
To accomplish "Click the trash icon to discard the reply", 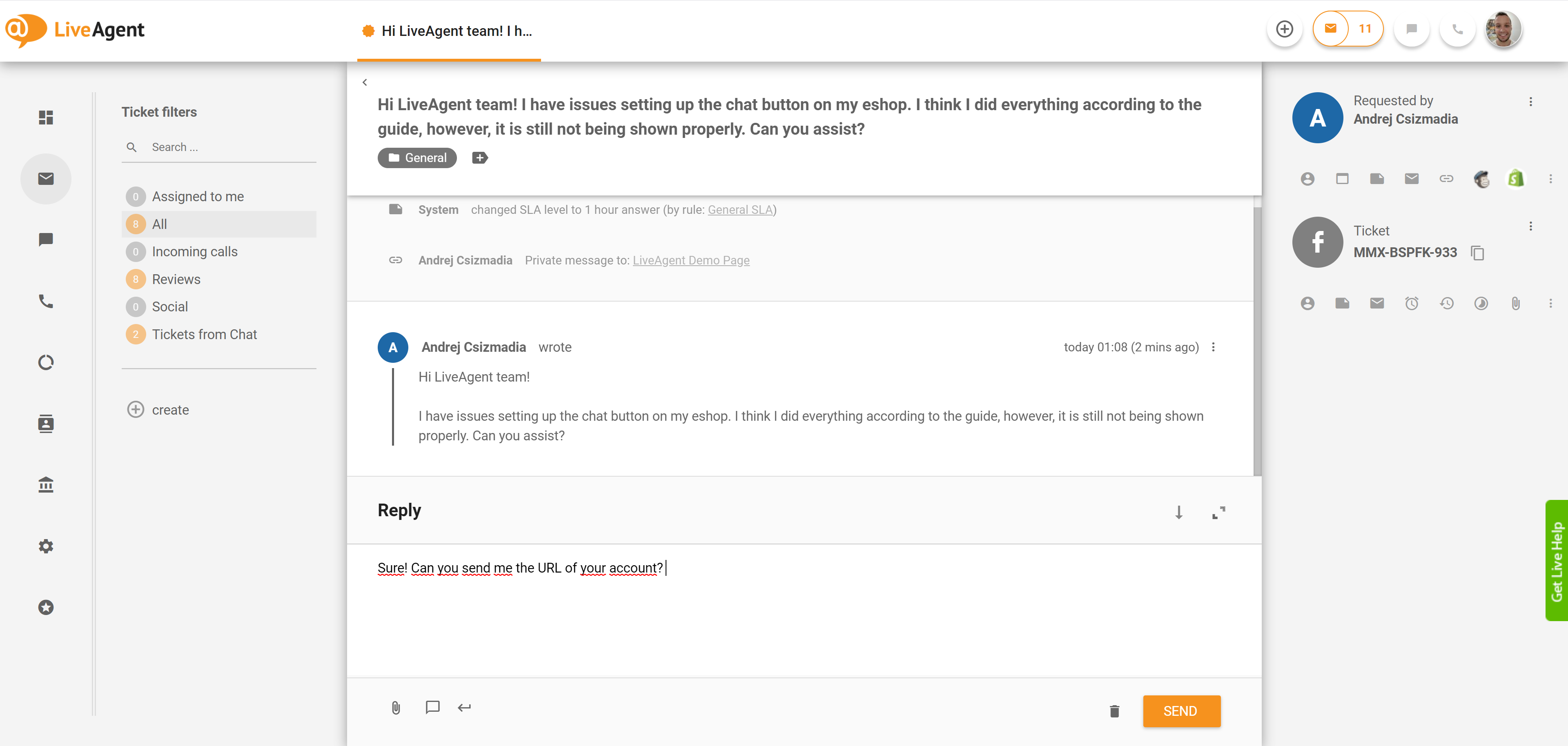I will point(1114,711).
